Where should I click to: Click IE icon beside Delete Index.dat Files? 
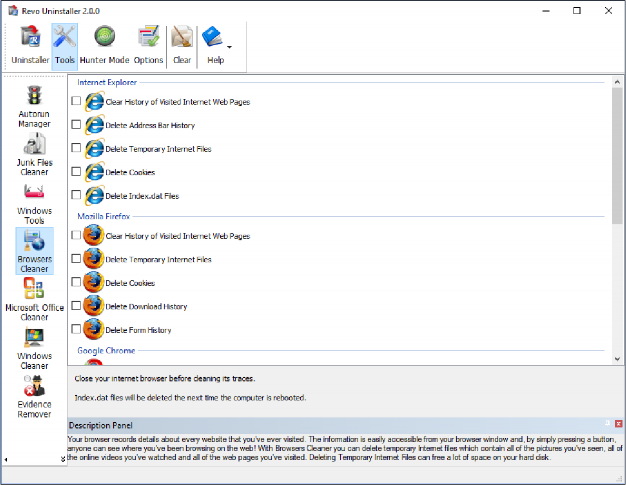pos(95,196)
